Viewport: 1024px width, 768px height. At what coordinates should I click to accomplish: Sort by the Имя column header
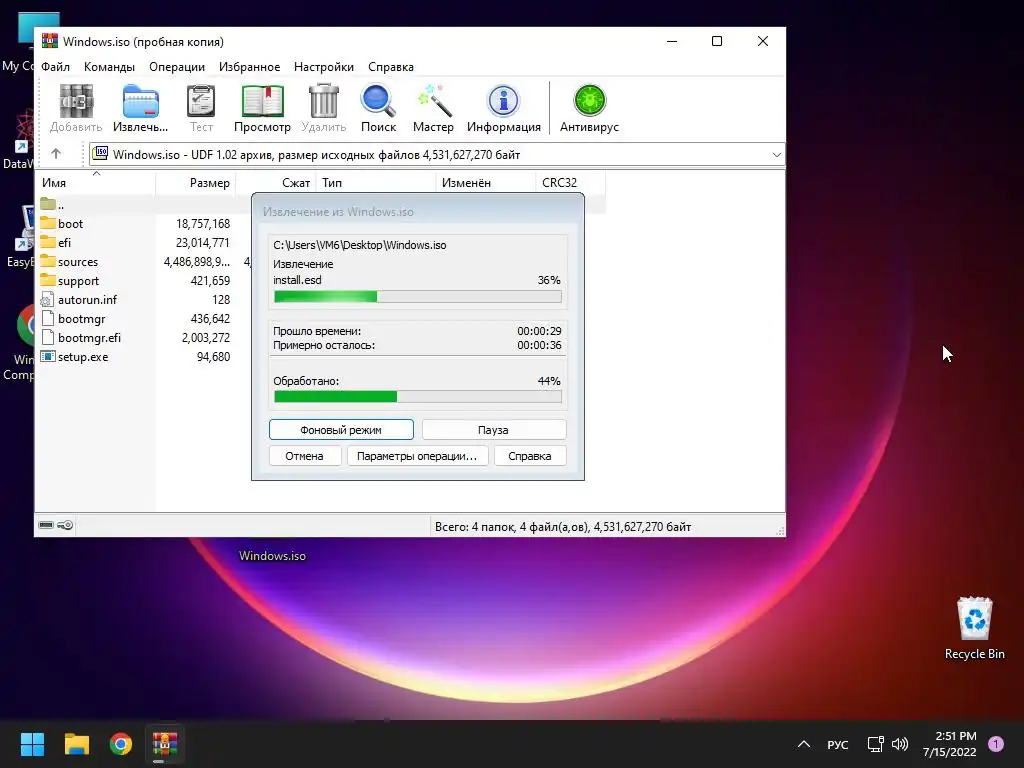[97, 183]
